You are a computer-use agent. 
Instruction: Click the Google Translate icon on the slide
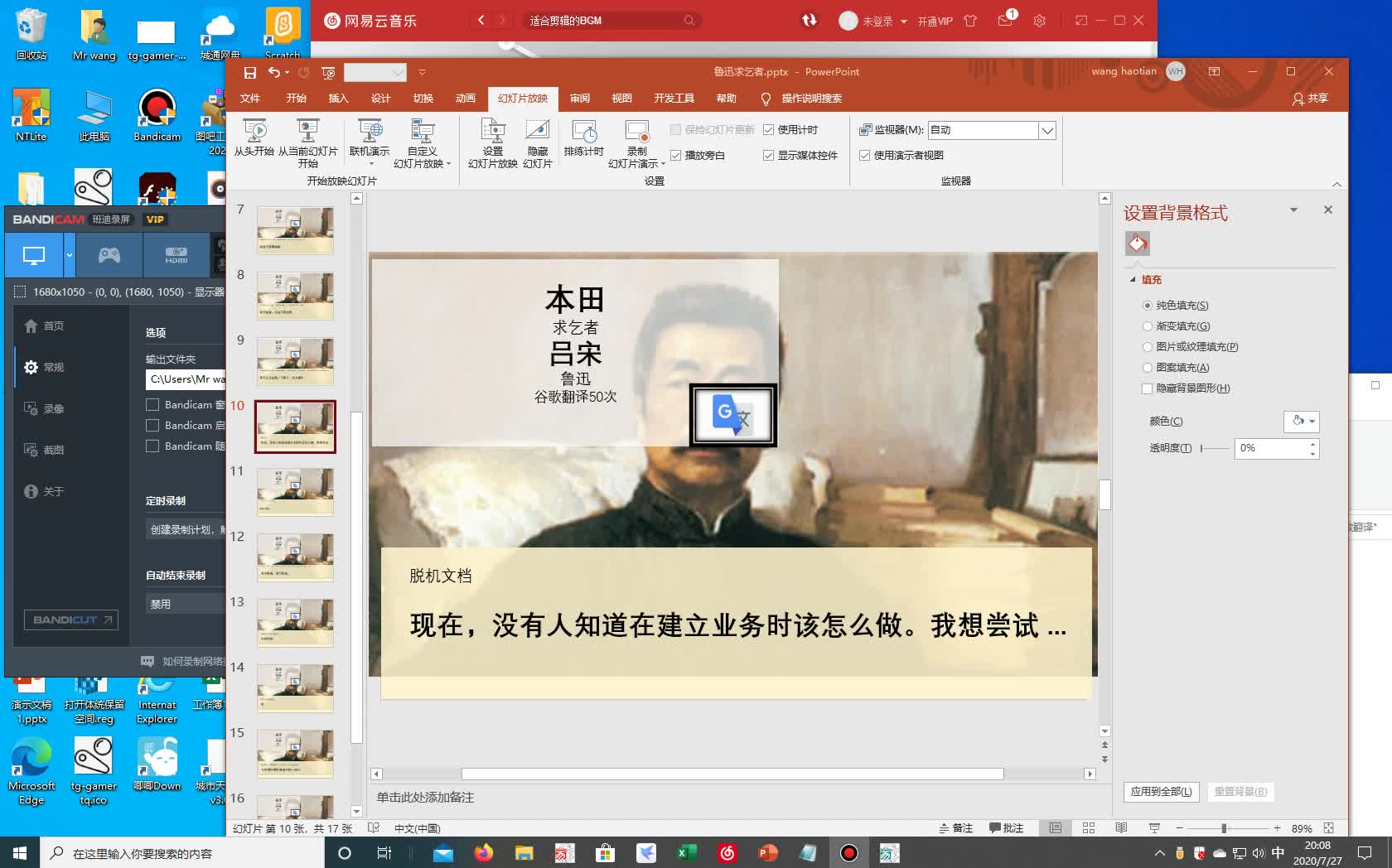[733, 415]
